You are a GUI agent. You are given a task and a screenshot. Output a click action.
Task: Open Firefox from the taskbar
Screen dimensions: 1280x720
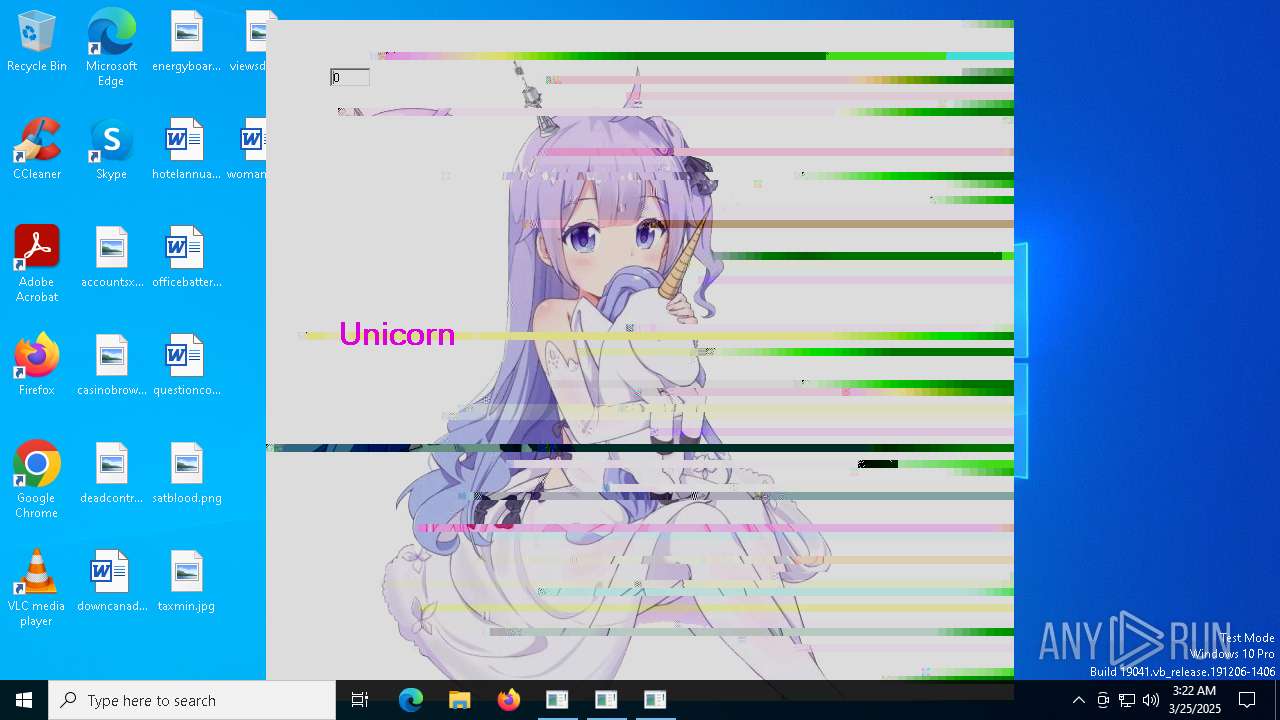tap(508, 700)
